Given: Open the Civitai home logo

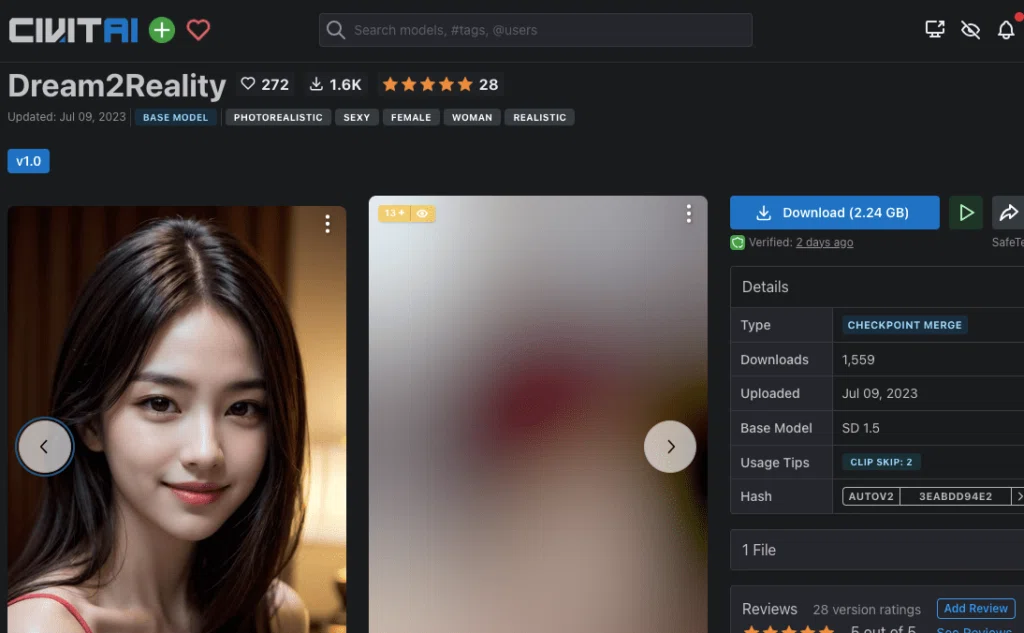Looking at the screenshot, I should [x=73, y=30].
